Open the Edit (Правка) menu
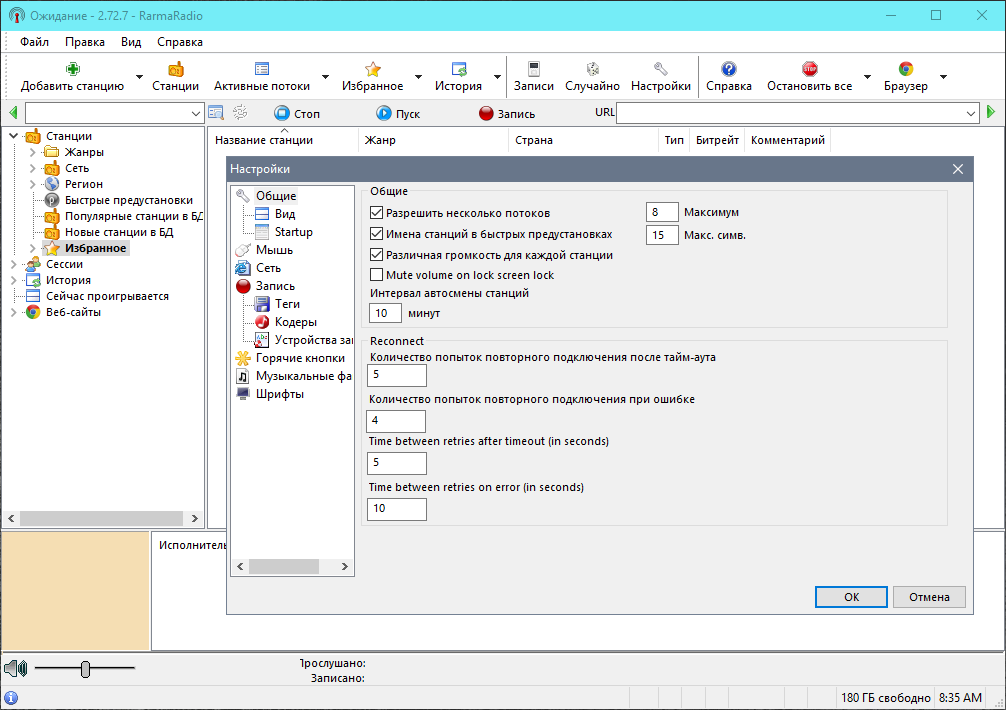 pos(85,42)
